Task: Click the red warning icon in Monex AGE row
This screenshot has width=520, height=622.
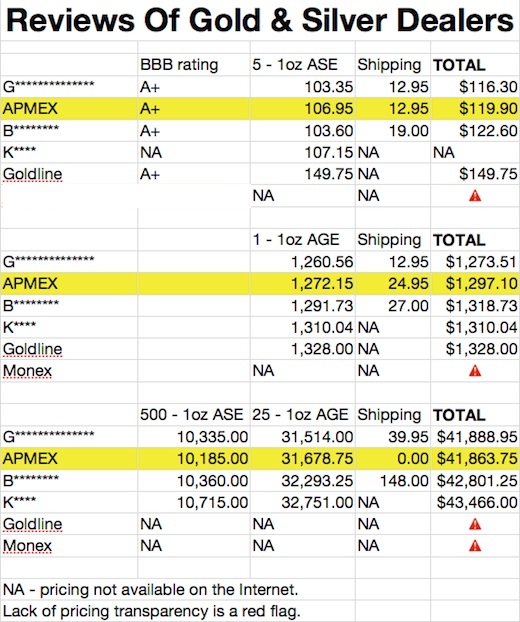Action: 475,371
